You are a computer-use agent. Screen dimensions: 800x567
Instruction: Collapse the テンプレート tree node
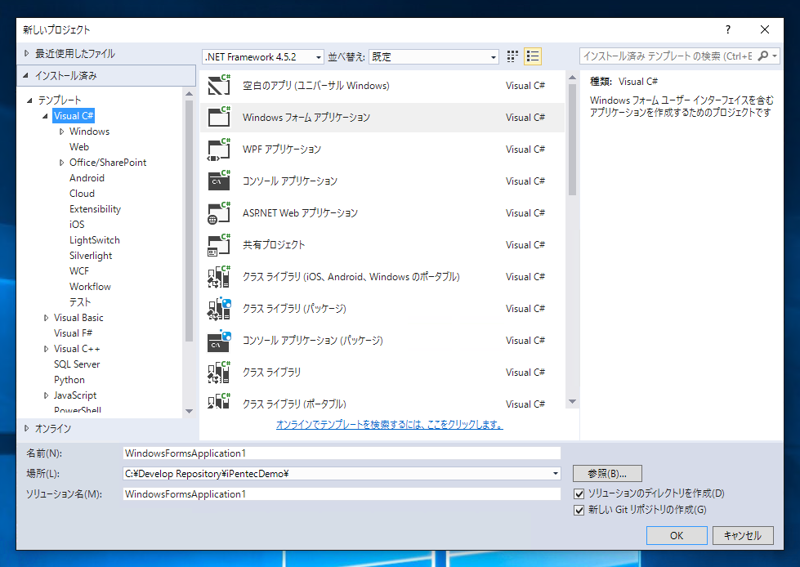30,101
